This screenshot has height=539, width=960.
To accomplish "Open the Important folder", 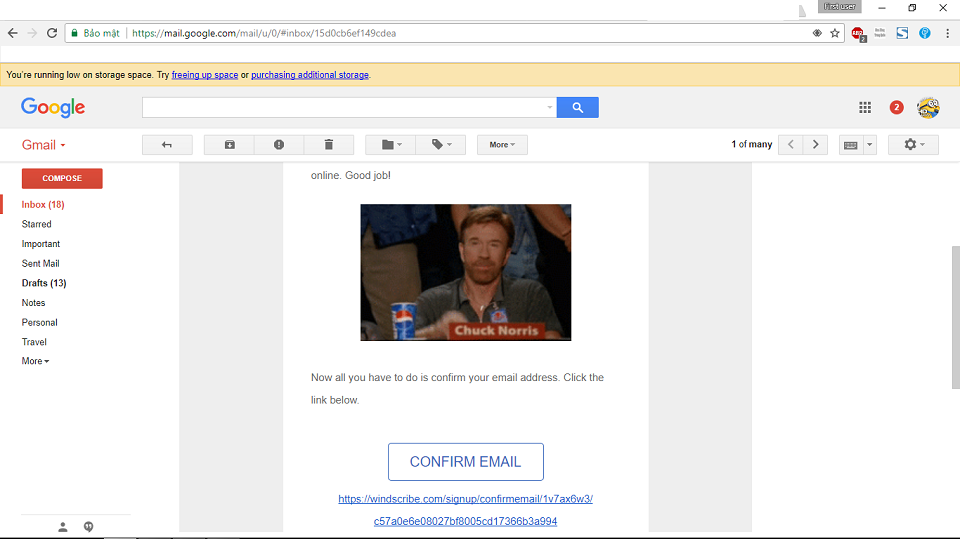I will (x=41, y=244).
